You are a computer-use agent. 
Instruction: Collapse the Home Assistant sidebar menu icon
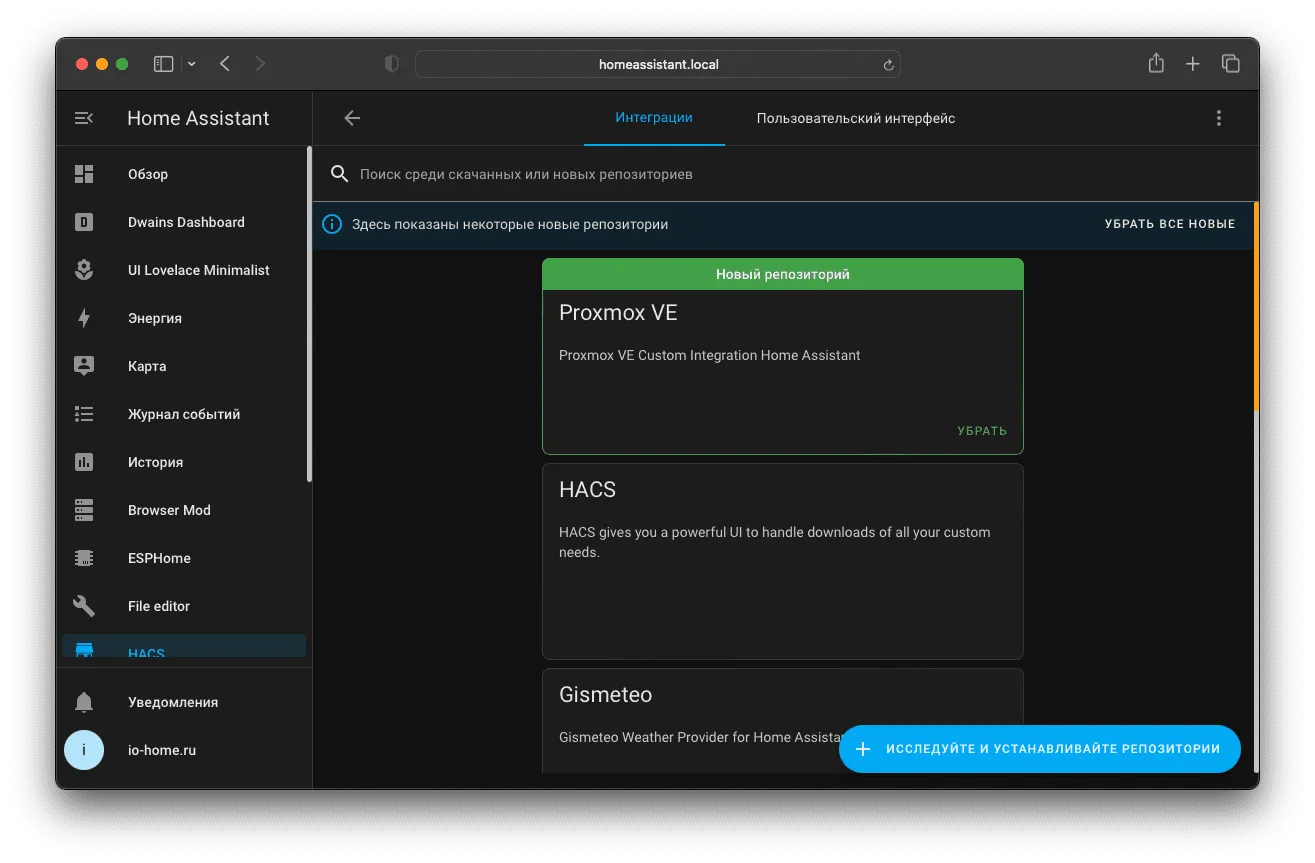pyautogui.click(x=84, y=118)
